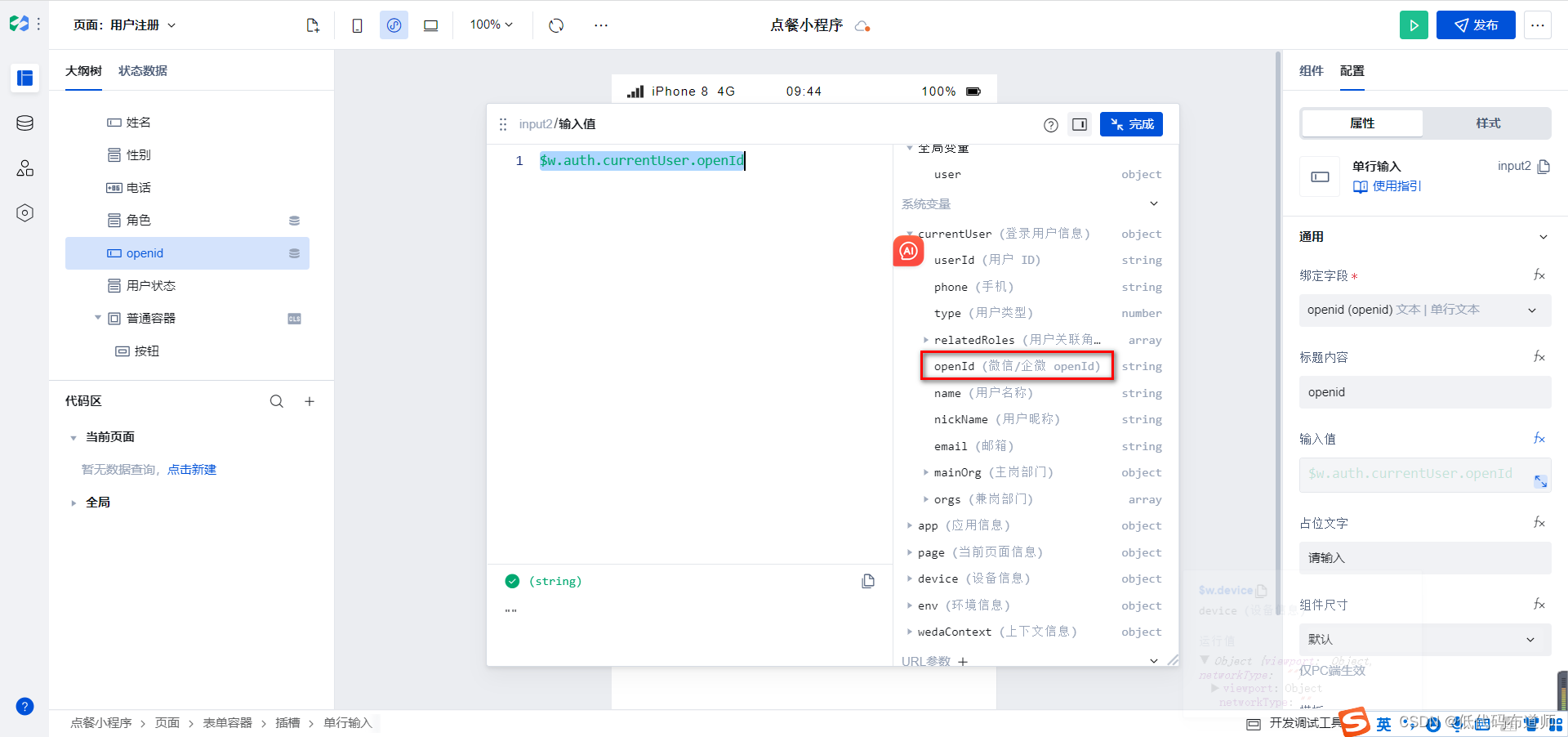
Task: Open the 100% zoom level dropdown
Action: 491,25
